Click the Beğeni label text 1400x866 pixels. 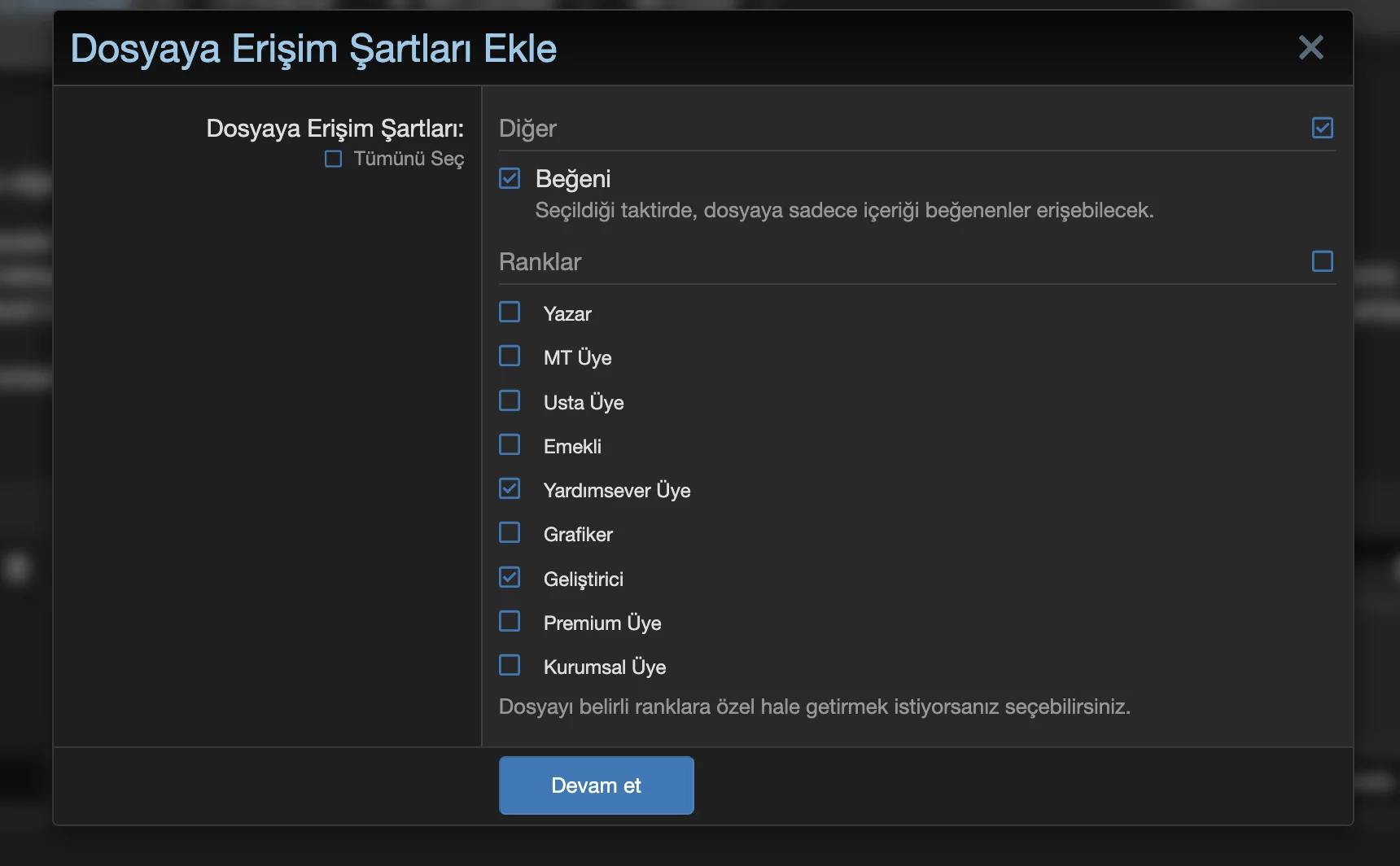coord(573,179)
